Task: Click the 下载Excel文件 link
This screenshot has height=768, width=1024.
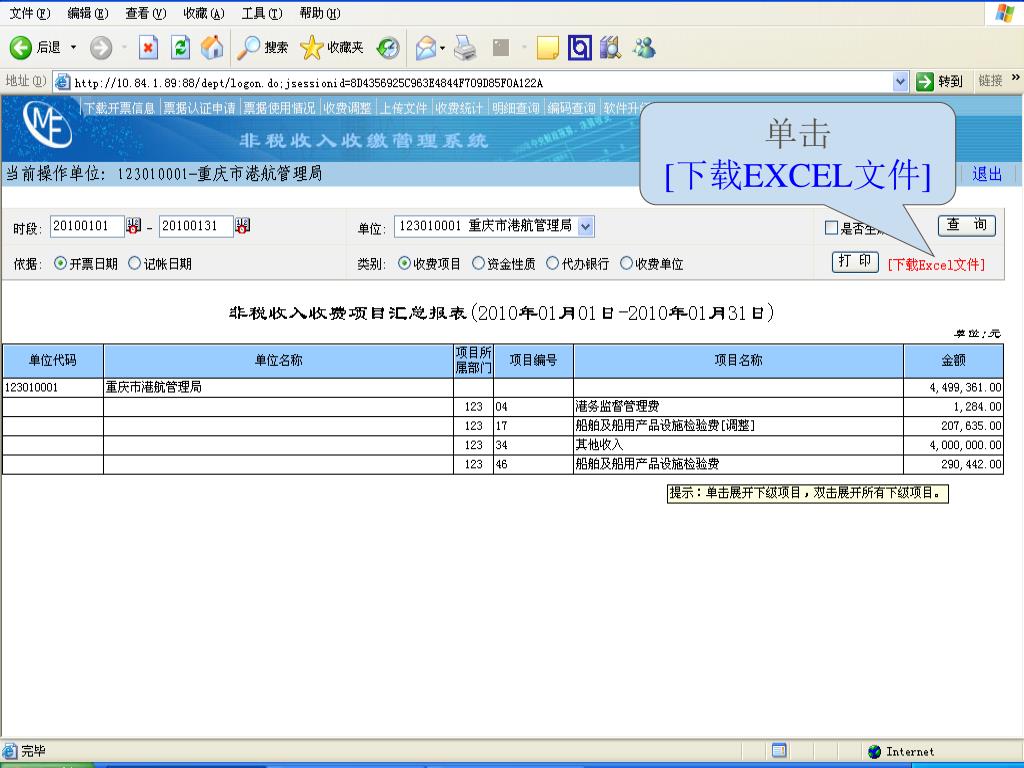Action: coord(936,264)
